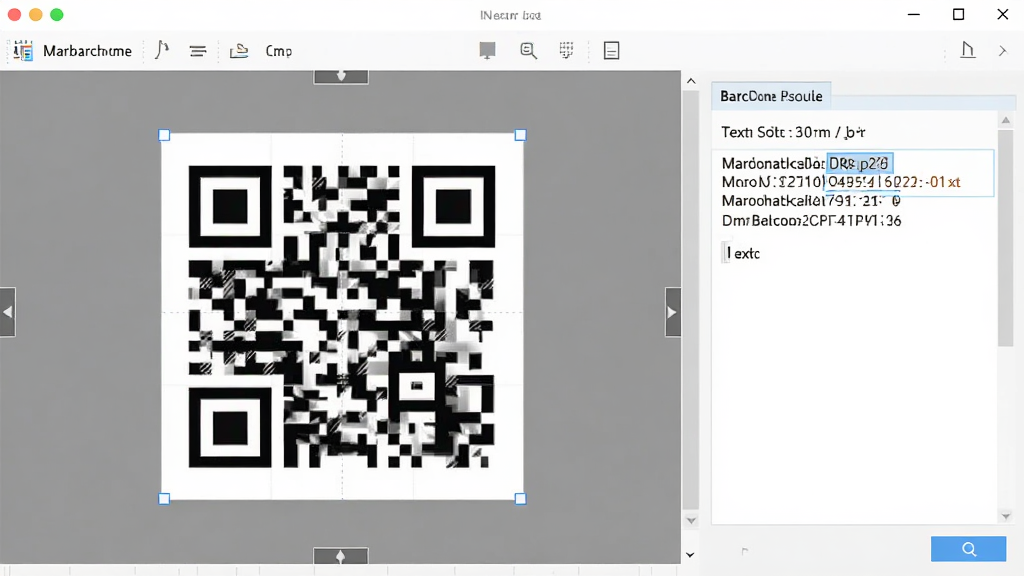1024x576 pixels.
Task: Expand toolbar overflow chevron at far right
Action: (x=1002, y=50)
